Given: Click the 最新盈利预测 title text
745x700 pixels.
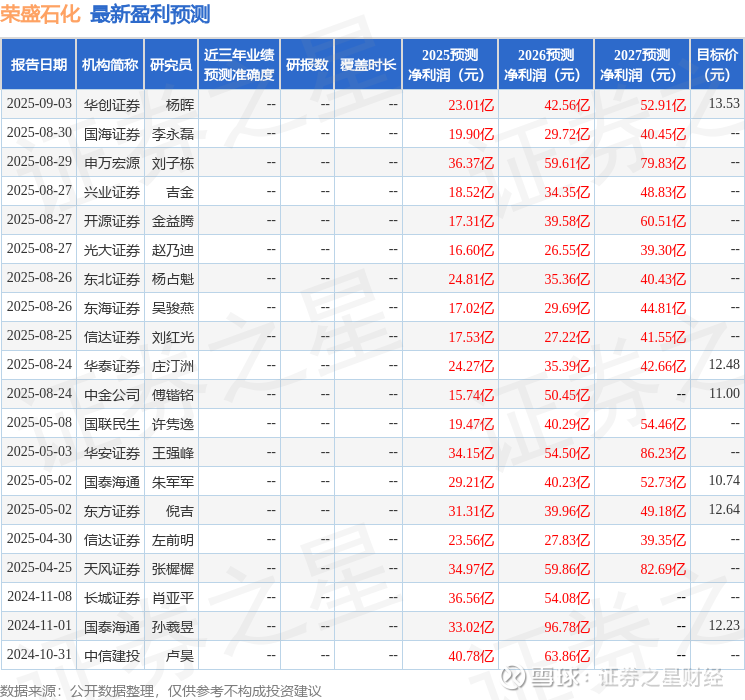Looking at the screenshot, I should tap(150, 14).
